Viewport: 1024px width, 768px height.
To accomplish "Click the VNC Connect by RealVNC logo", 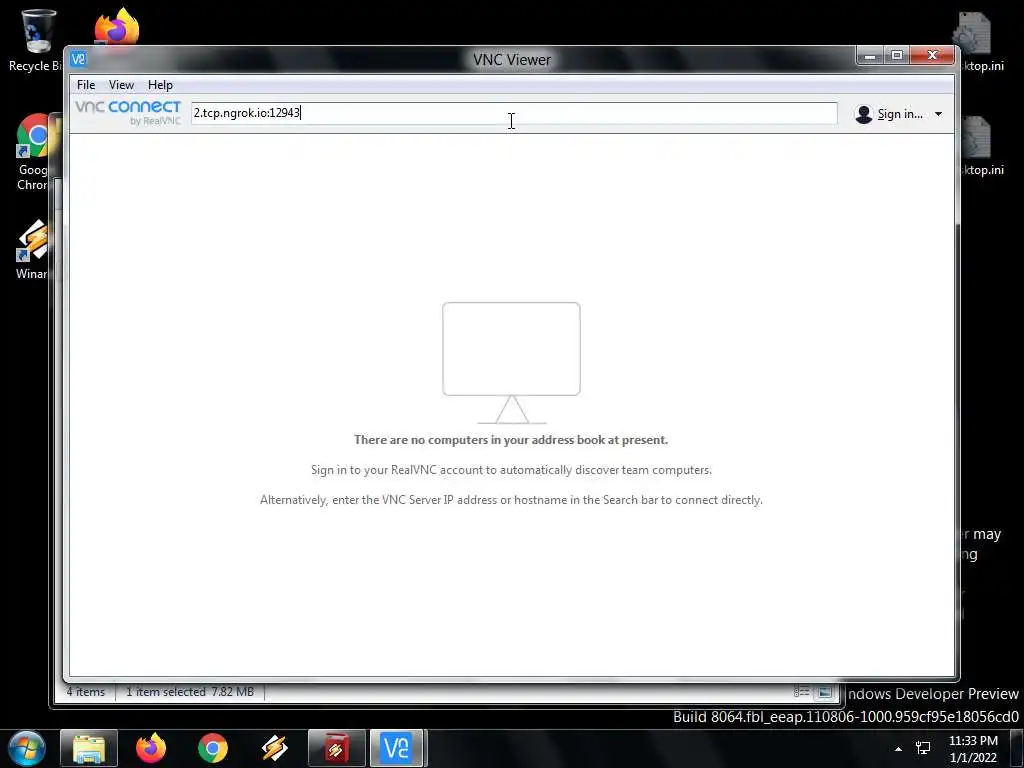I will click(x=128, y=112).
